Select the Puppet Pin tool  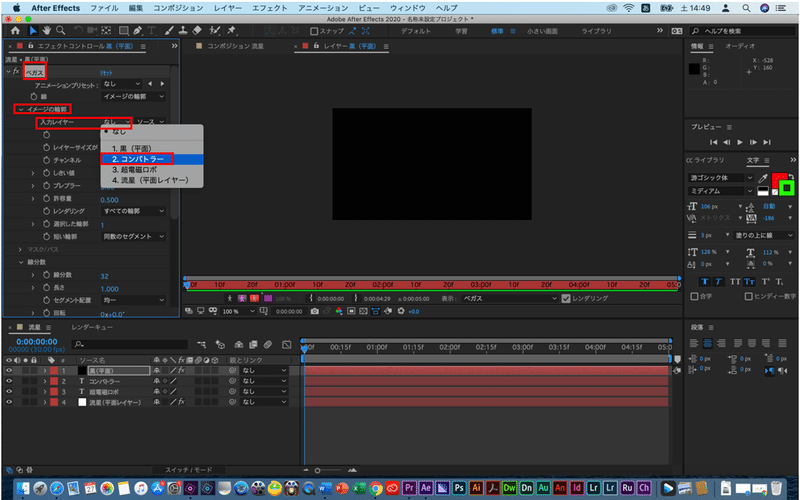coord(231,31)
